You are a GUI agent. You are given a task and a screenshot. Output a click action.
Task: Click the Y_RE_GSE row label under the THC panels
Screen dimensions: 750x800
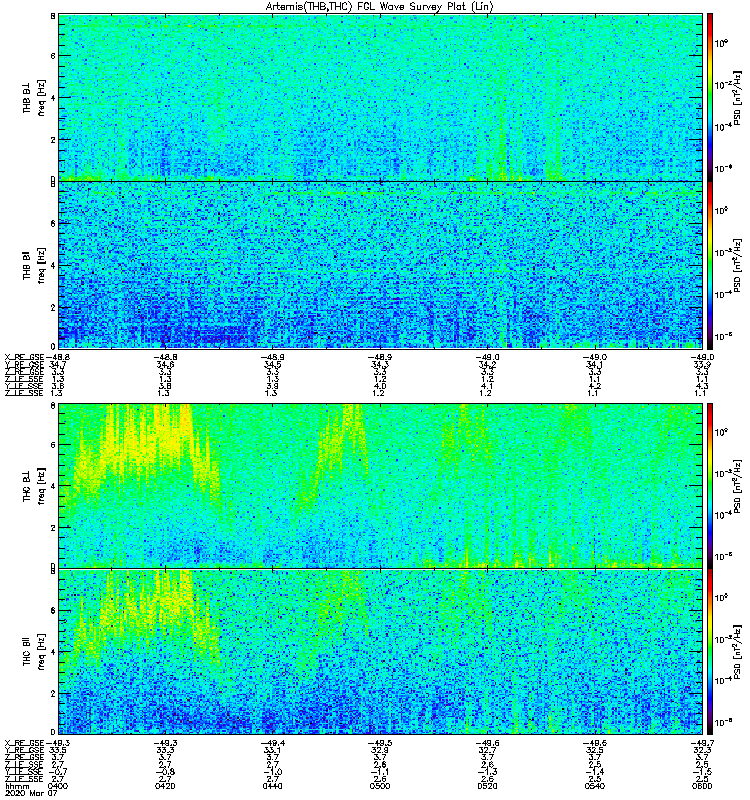pyautogui.click(x=24, y=750)
